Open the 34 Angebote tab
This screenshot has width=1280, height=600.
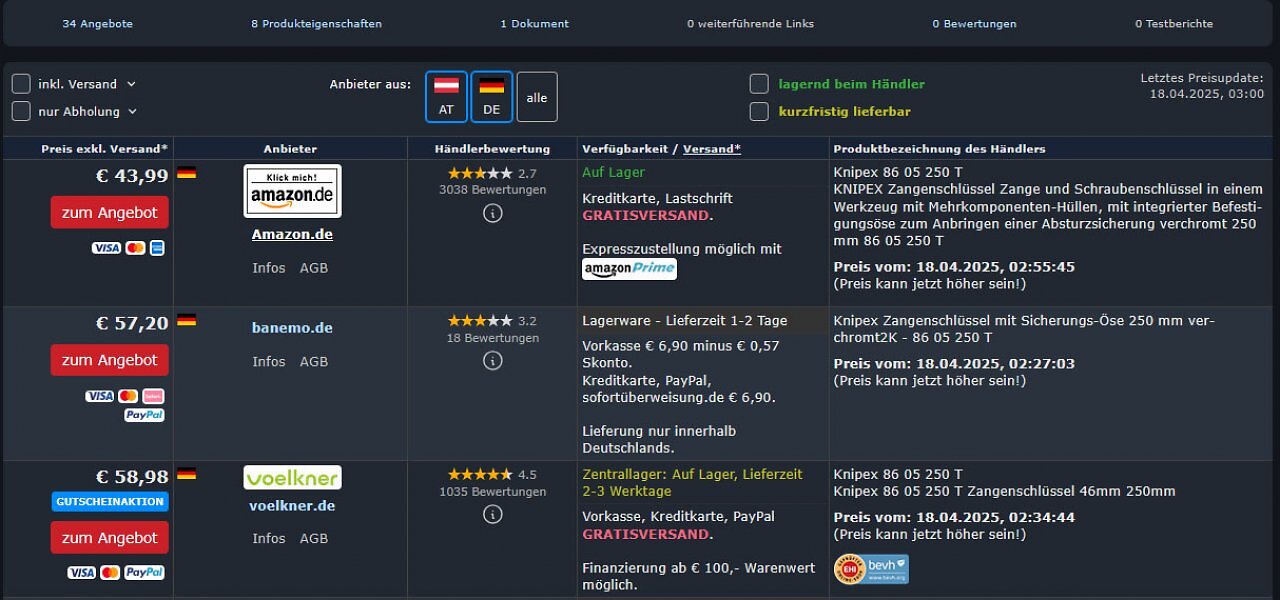coord(97,24)
